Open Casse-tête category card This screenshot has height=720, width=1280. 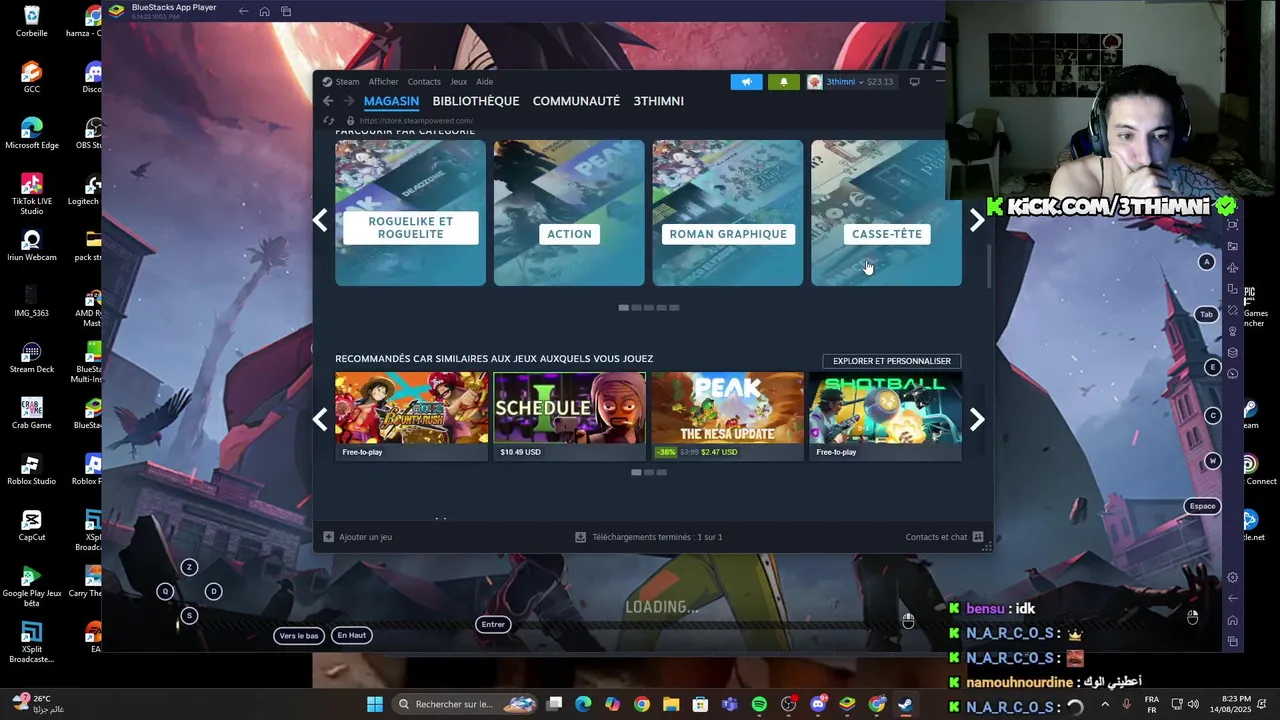coord(886,213)
